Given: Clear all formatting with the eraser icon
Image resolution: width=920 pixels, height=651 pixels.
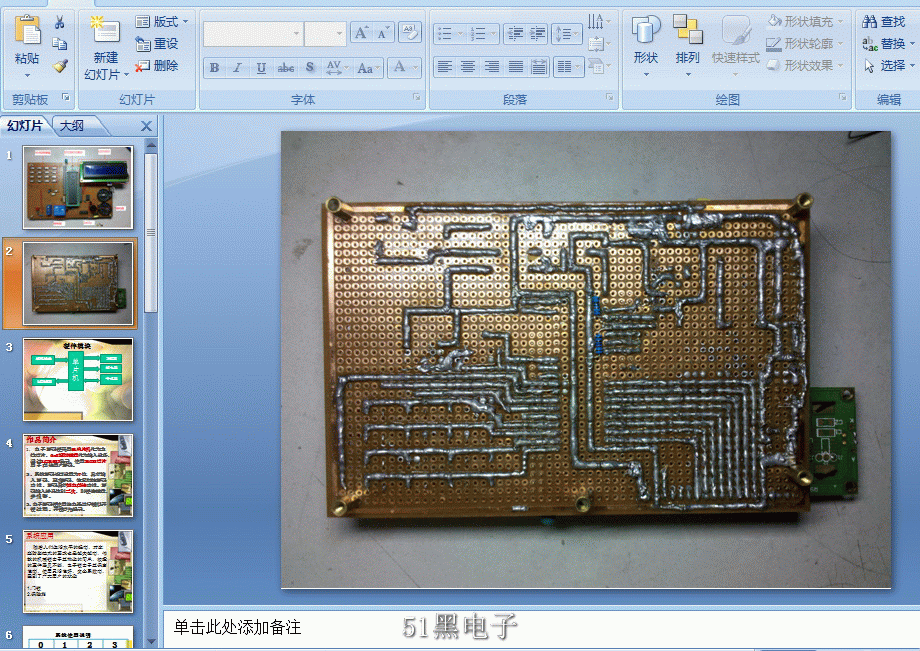Looking at the screenshot, I should (x=410, y=33).
